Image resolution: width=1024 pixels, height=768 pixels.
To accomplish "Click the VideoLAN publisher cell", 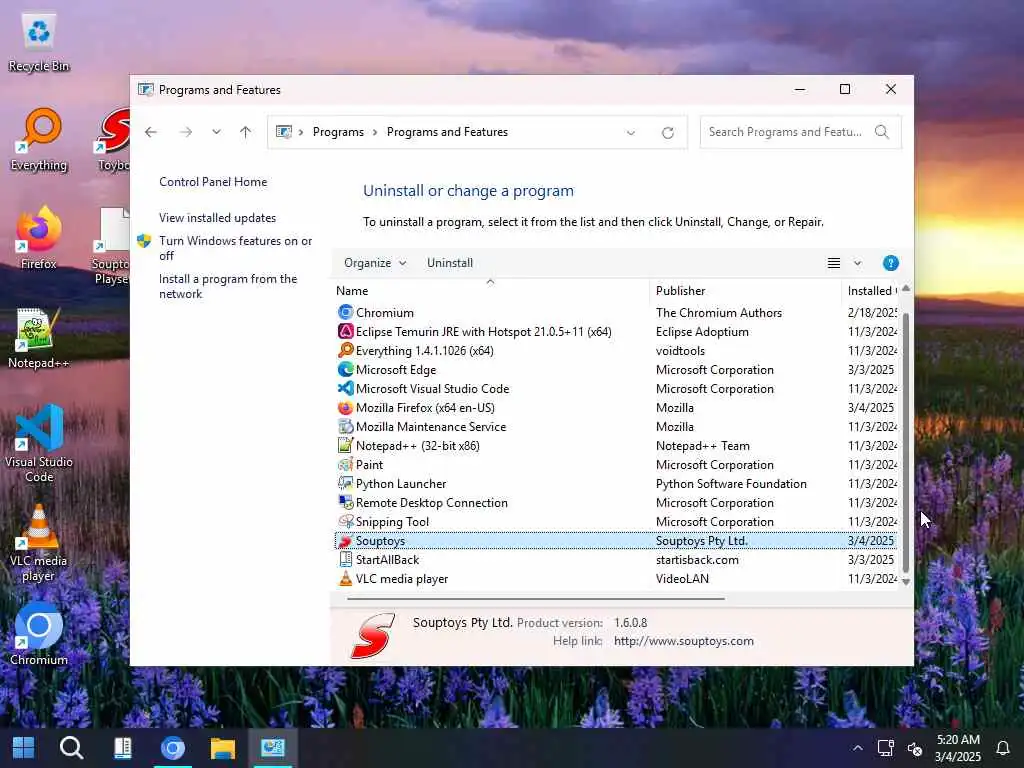I will (x=682, y=579).
